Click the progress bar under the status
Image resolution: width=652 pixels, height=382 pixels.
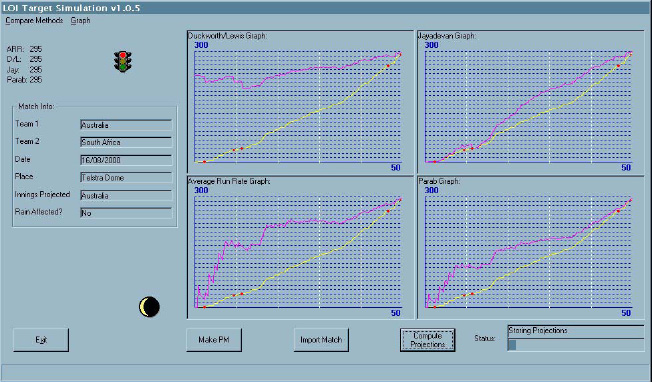coord(575,345)
